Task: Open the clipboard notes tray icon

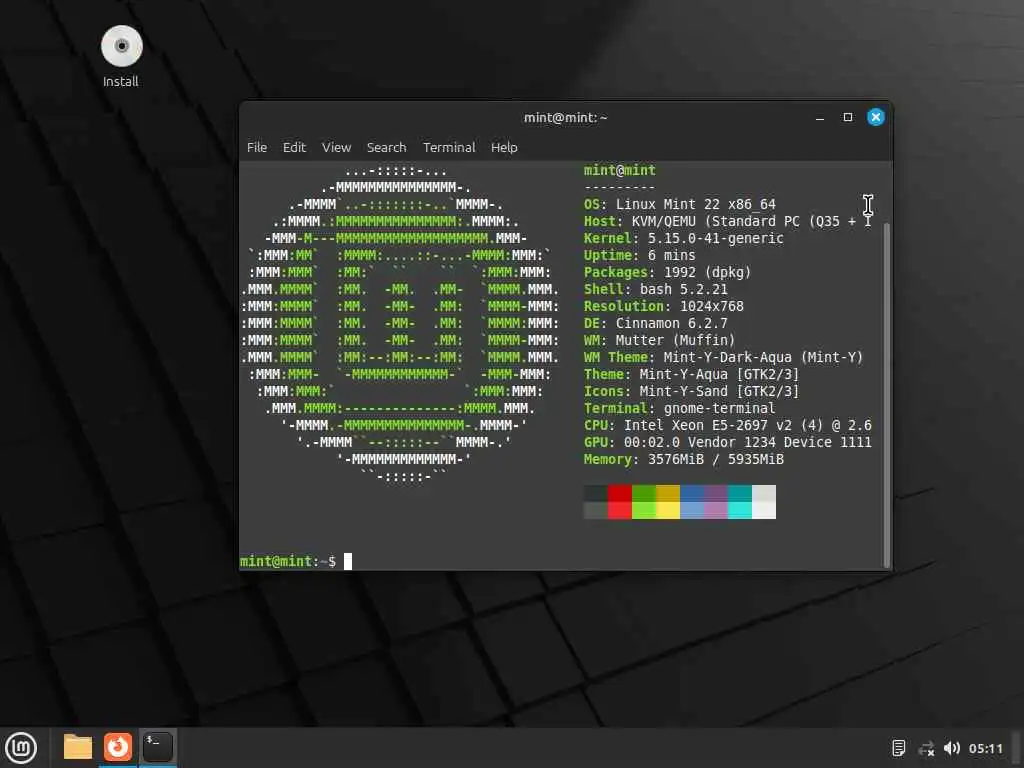Action: coord(899,748)
